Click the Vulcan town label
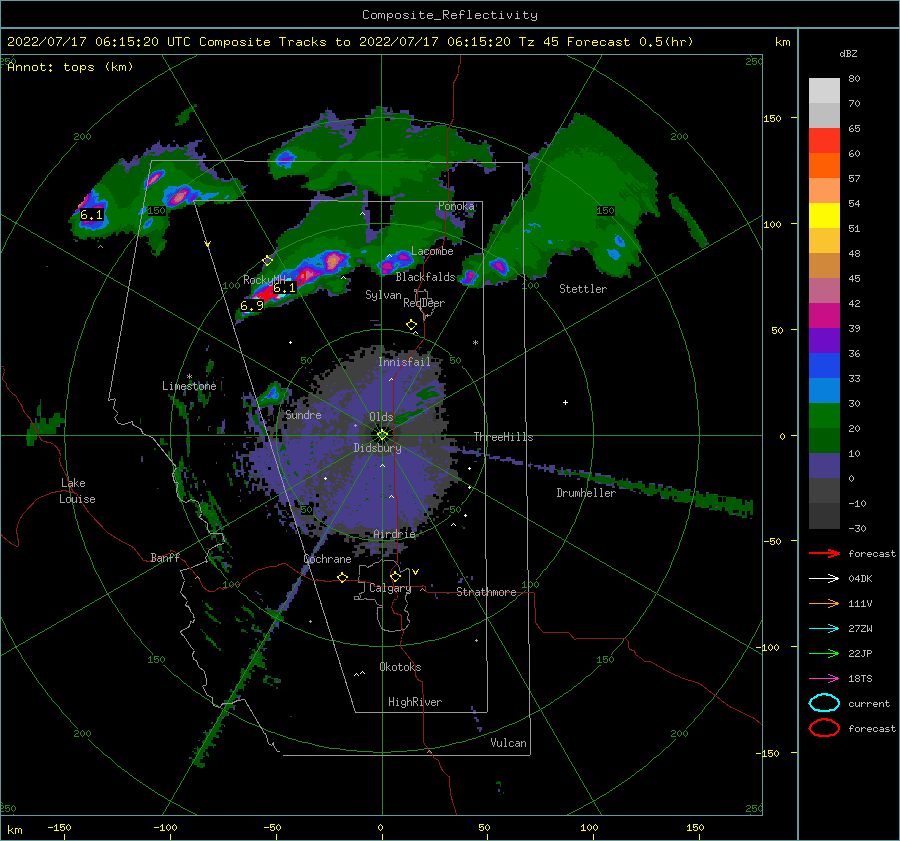Image resolution: width=900 pixels, height=841 pixels. (x=508, y=743)
